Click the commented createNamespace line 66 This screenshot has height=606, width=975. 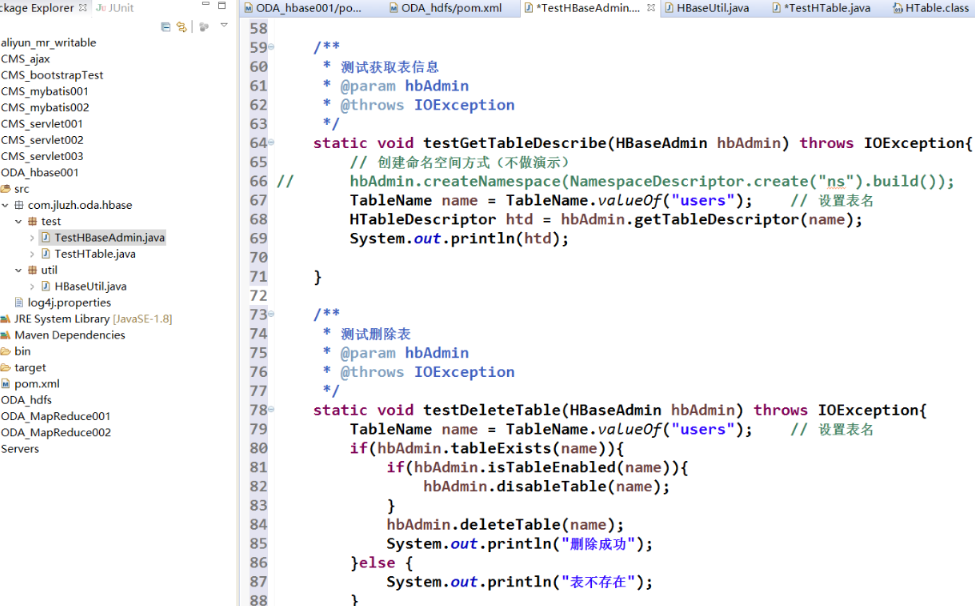tap(652, 181)
